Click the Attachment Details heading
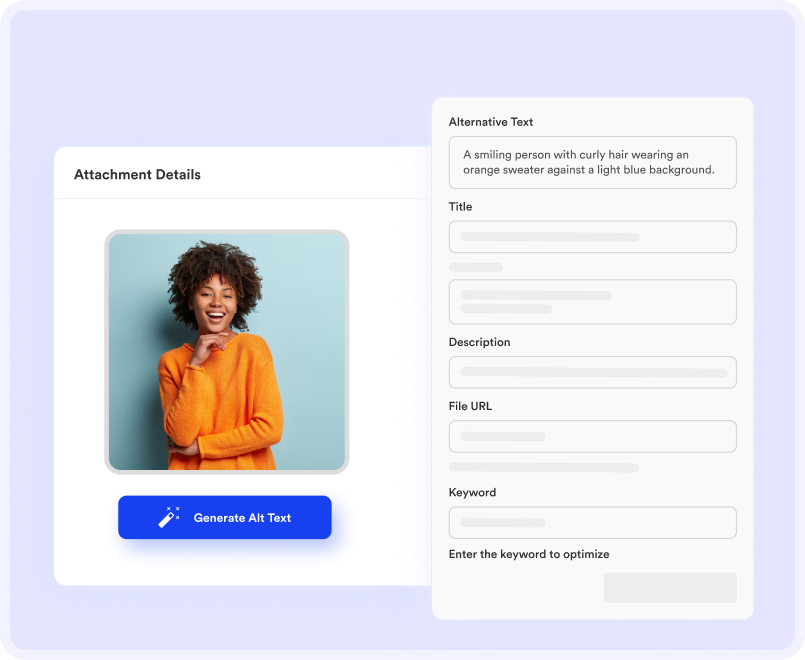 [137, 174]
